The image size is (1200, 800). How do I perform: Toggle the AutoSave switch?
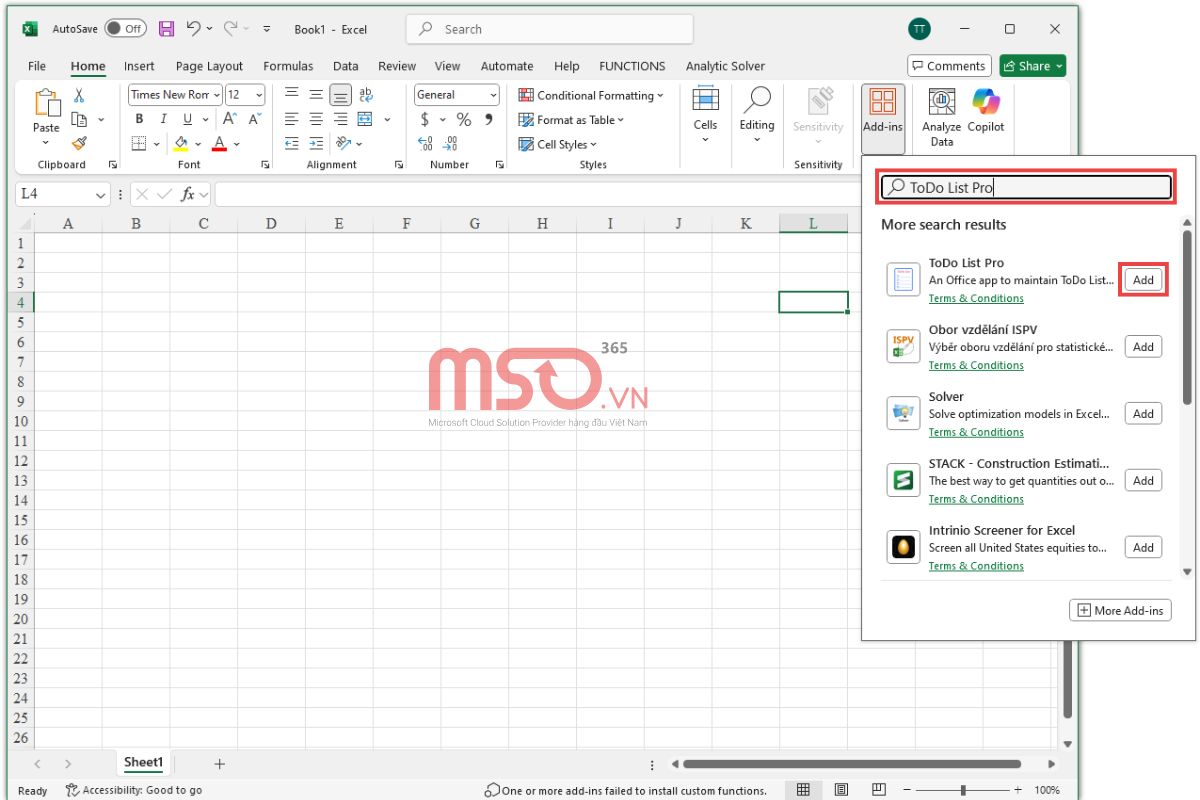click(125, 29)
